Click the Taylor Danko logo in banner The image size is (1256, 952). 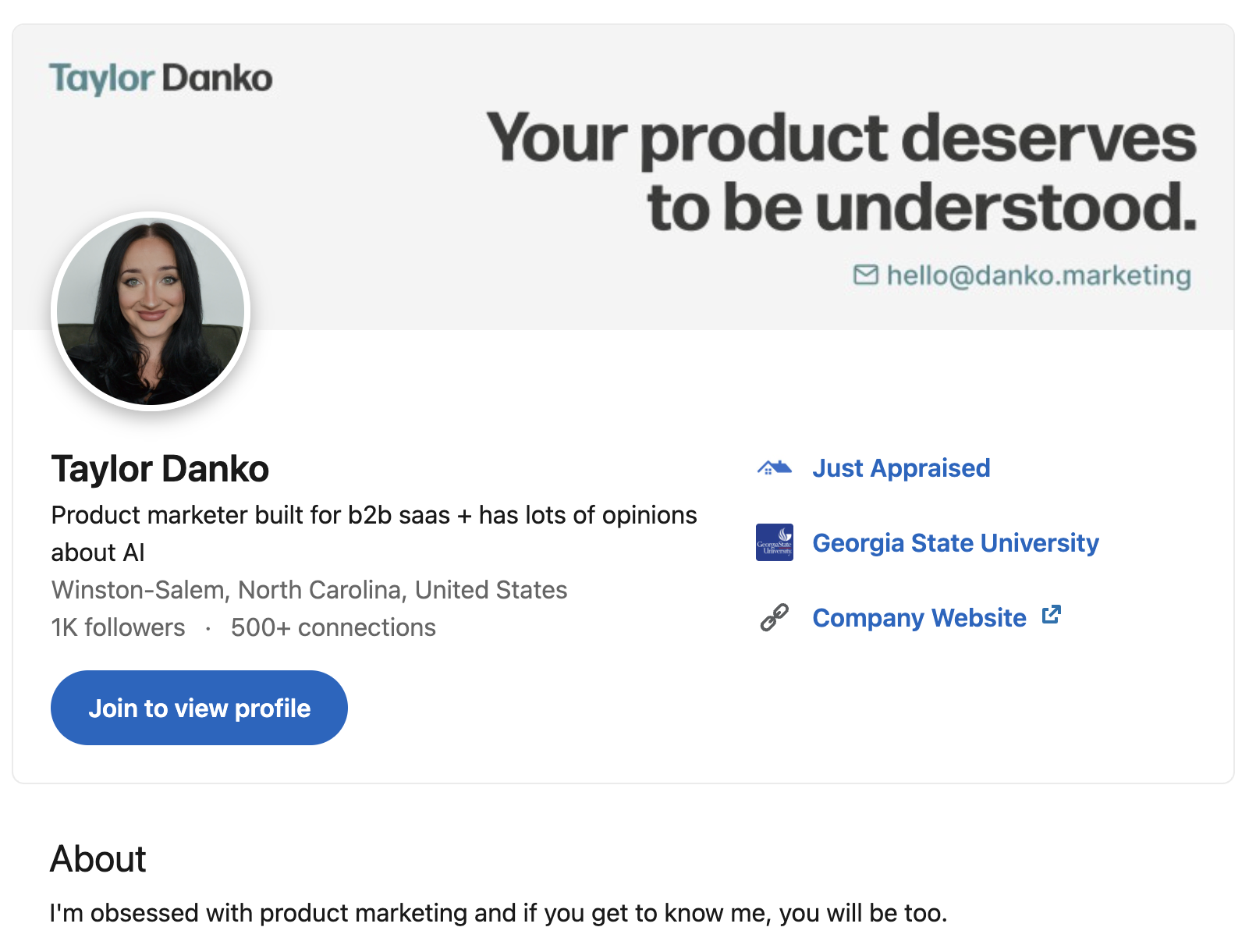click(161, 79)
